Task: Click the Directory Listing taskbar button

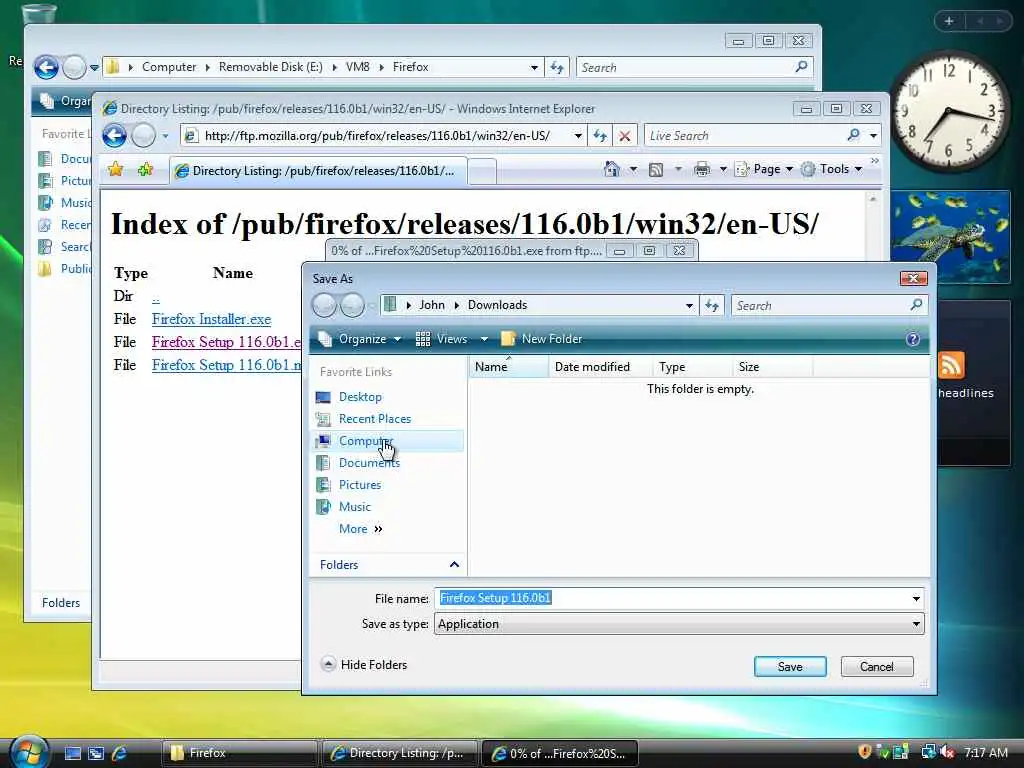Action: pyautogui.click(x=400, y=754)
